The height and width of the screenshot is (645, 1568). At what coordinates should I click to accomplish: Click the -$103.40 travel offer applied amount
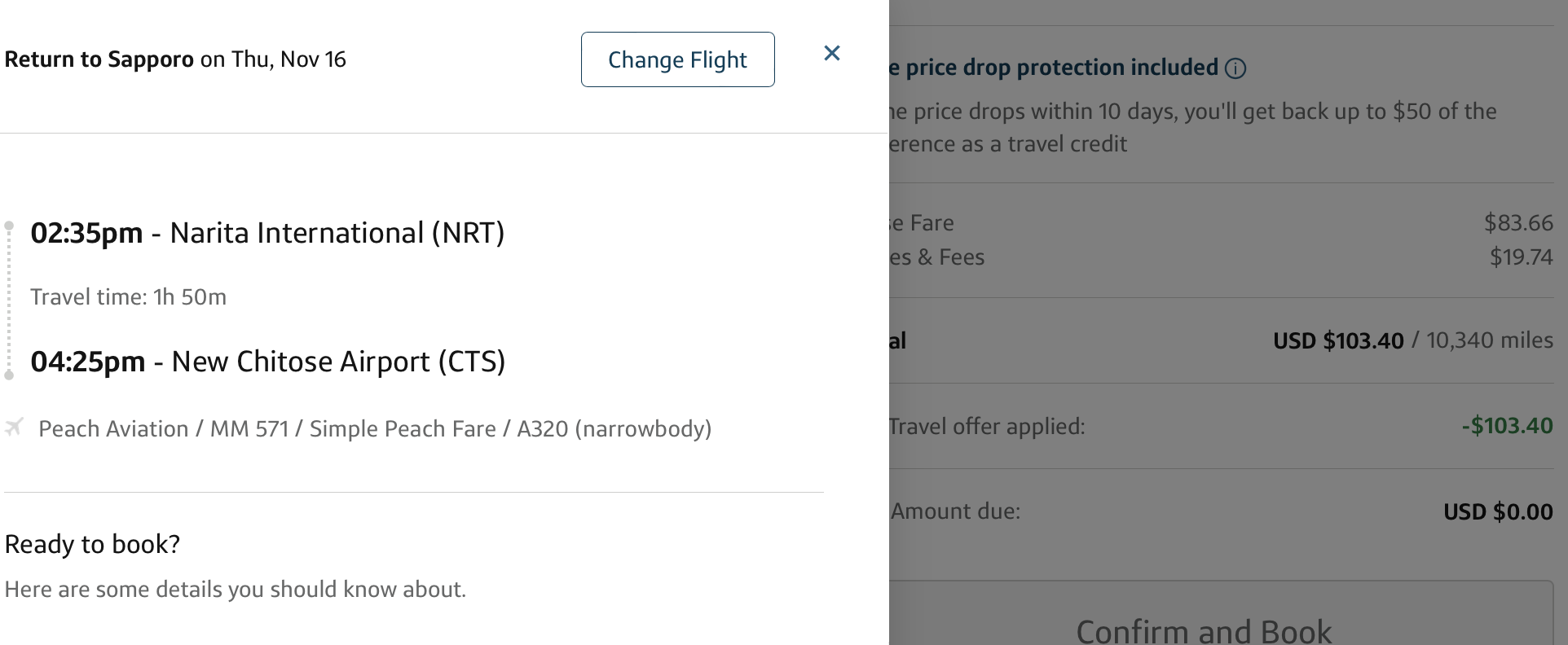coord(1506,426)
